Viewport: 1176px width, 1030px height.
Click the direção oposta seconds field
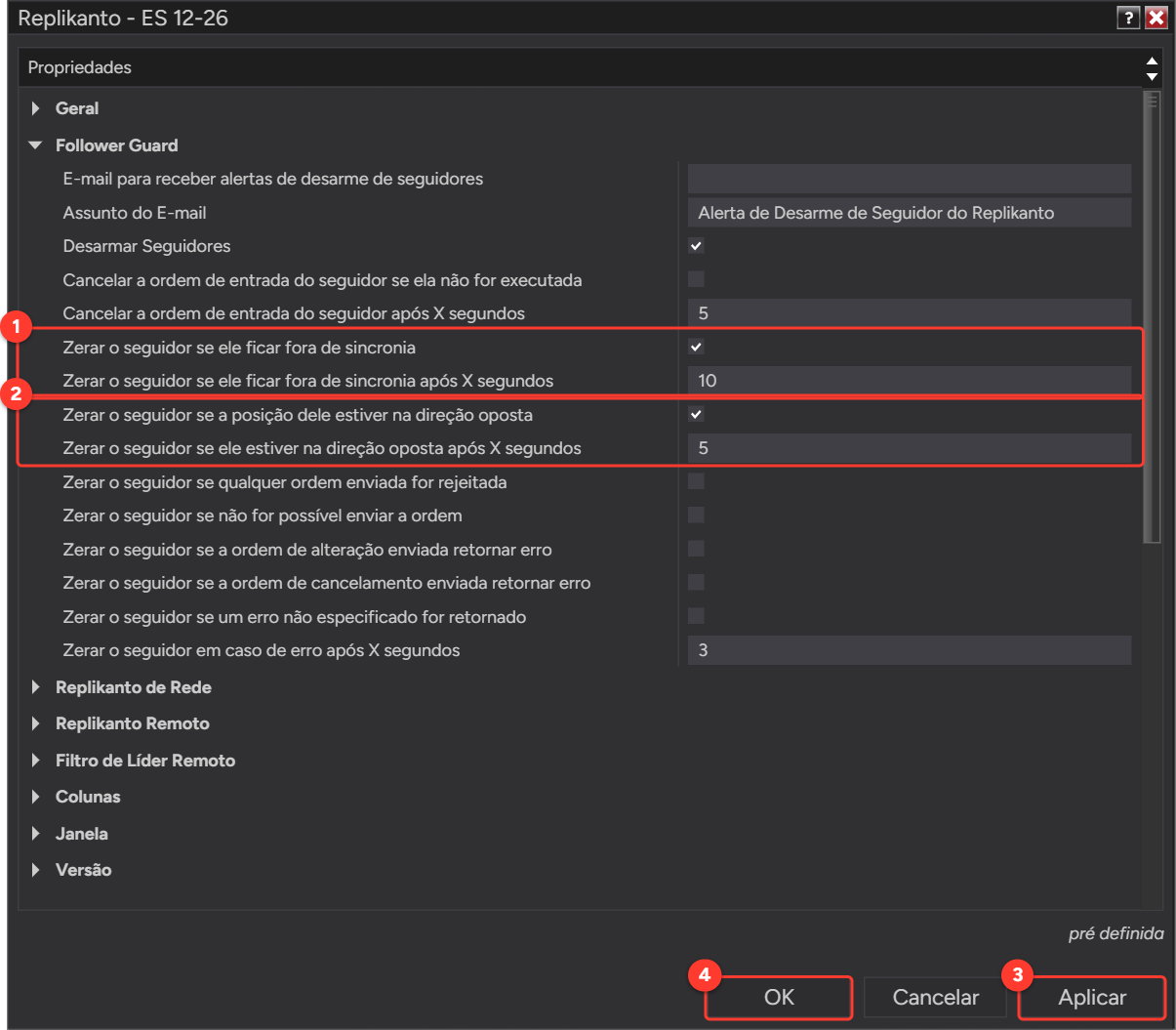[x=910, y=448]
